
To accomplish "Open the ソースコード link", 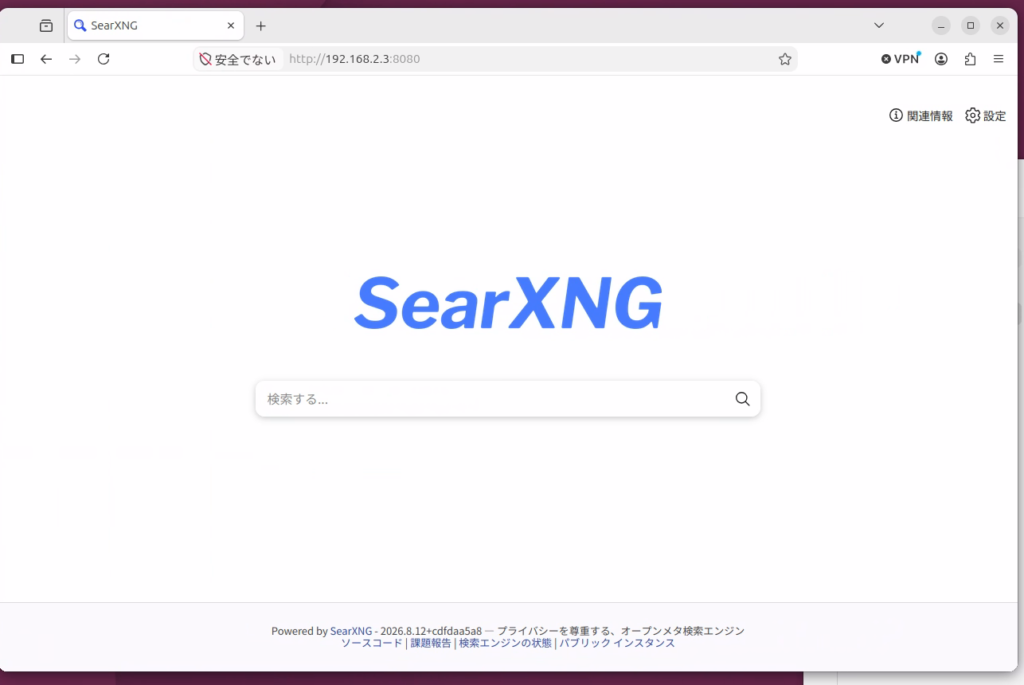I will [372, 643].
